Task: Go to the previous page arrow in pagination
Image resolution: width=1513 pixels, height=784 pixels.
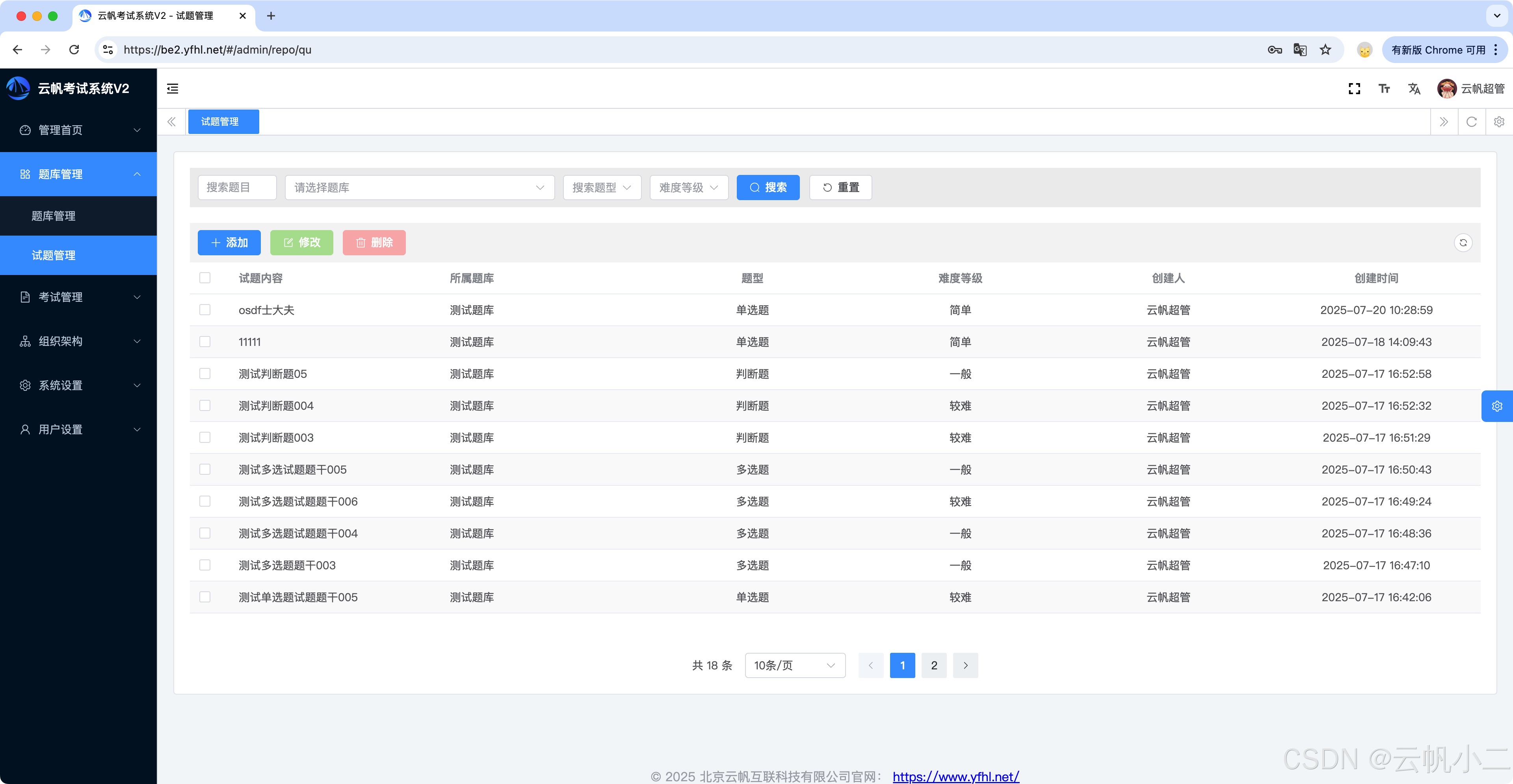Action: [870, 665]
